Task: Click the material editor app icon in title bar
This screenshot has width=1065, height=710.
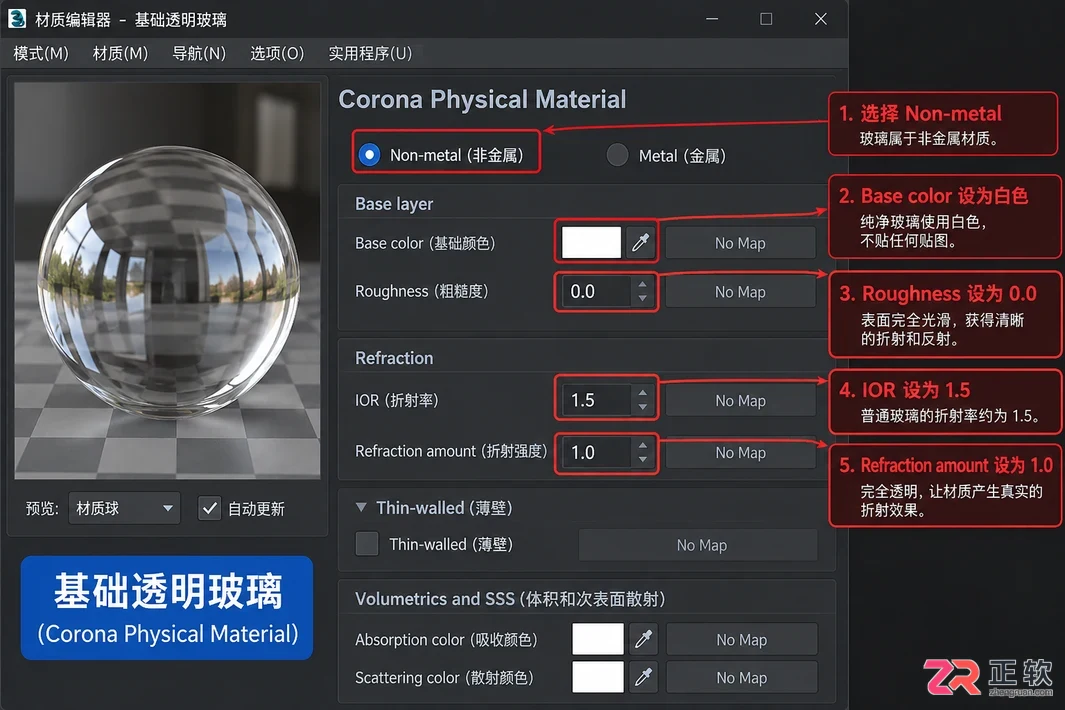Action: click(17, 18)
